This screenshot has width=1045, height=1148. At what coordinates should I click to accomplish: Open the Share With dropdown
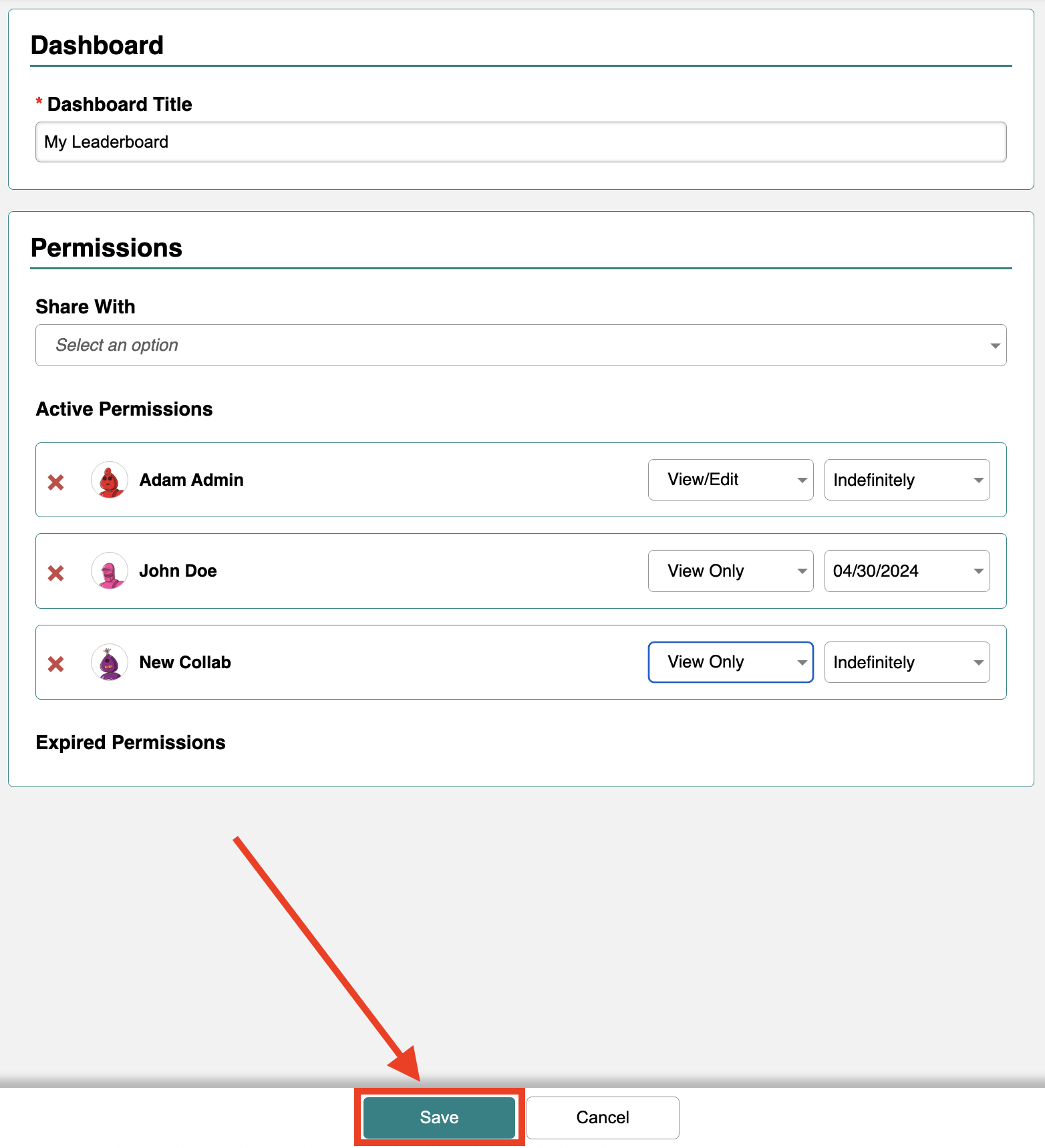[521, 345]
